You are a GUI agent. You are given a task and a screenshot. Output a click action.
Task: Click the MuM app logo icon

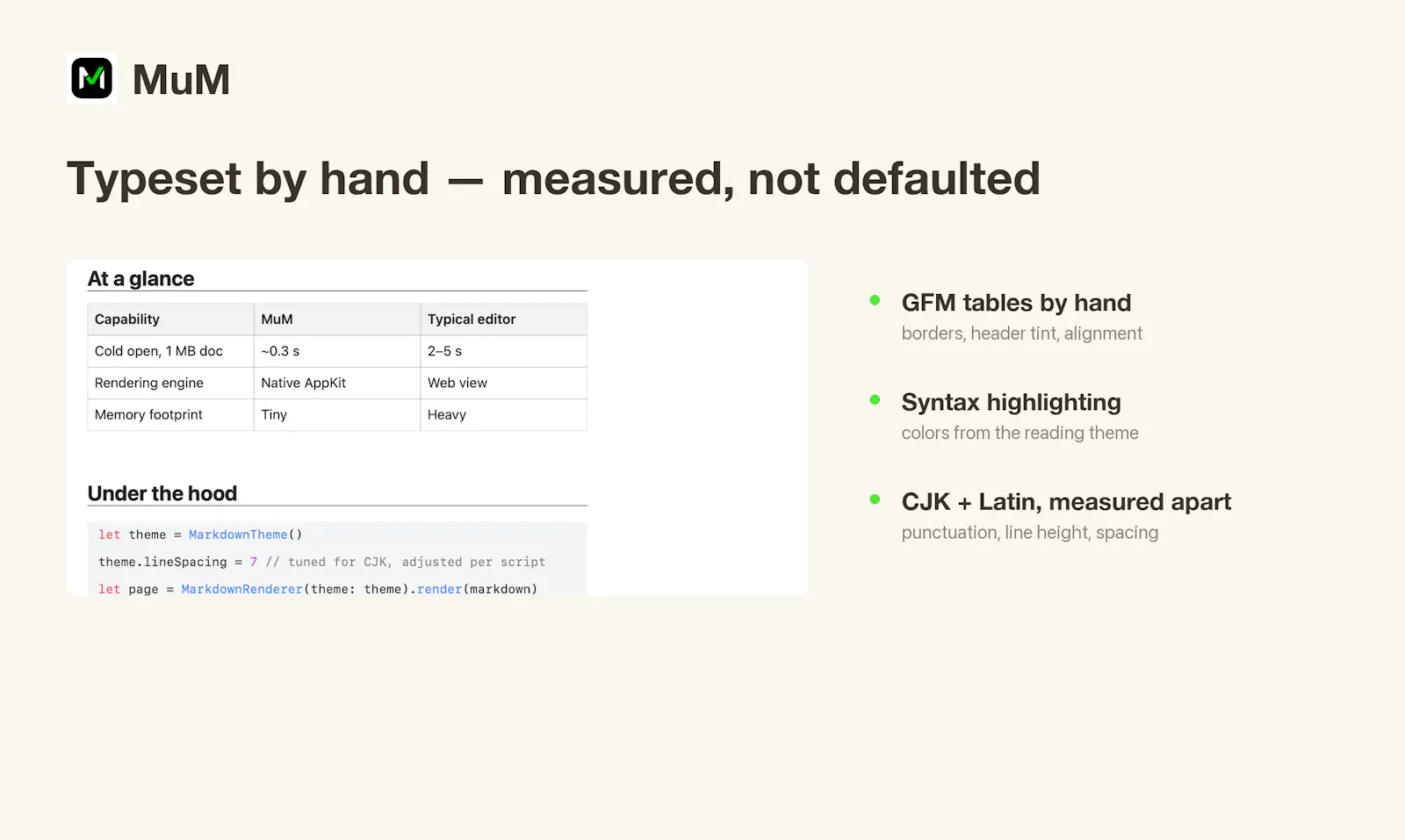tap(92, 78)
